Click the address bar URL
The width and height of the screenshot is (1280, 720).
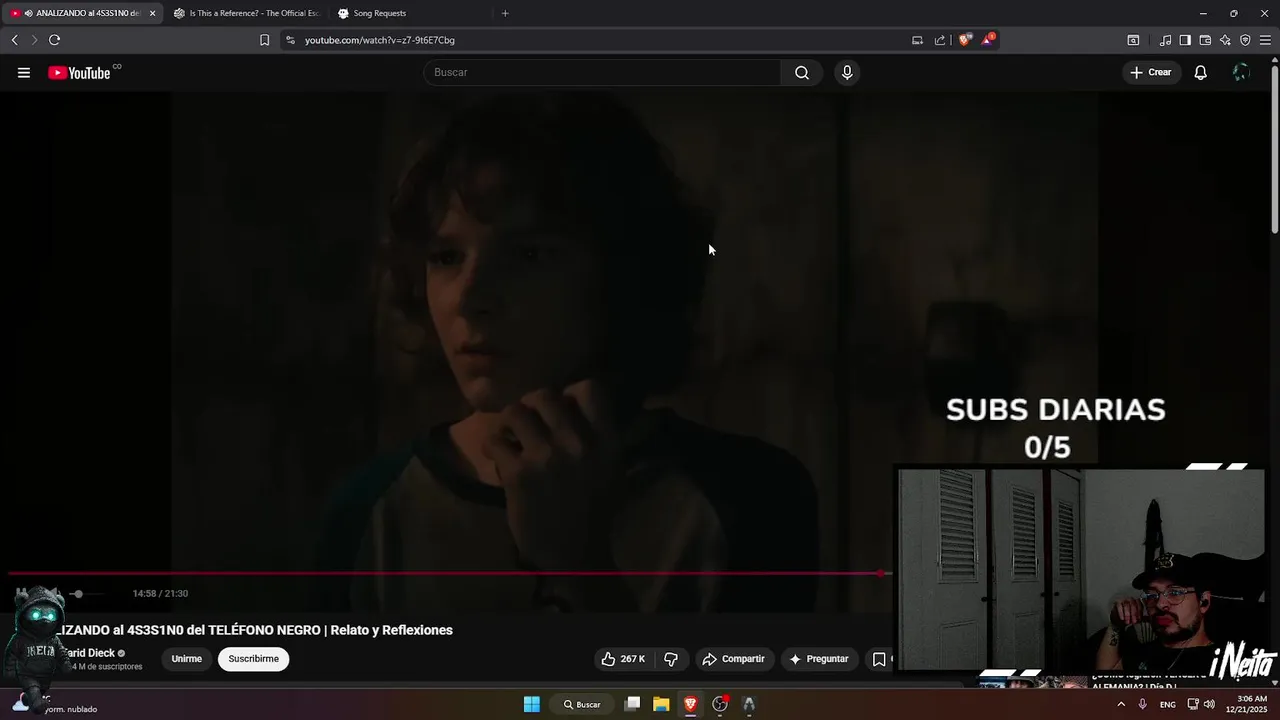(380, 40)
